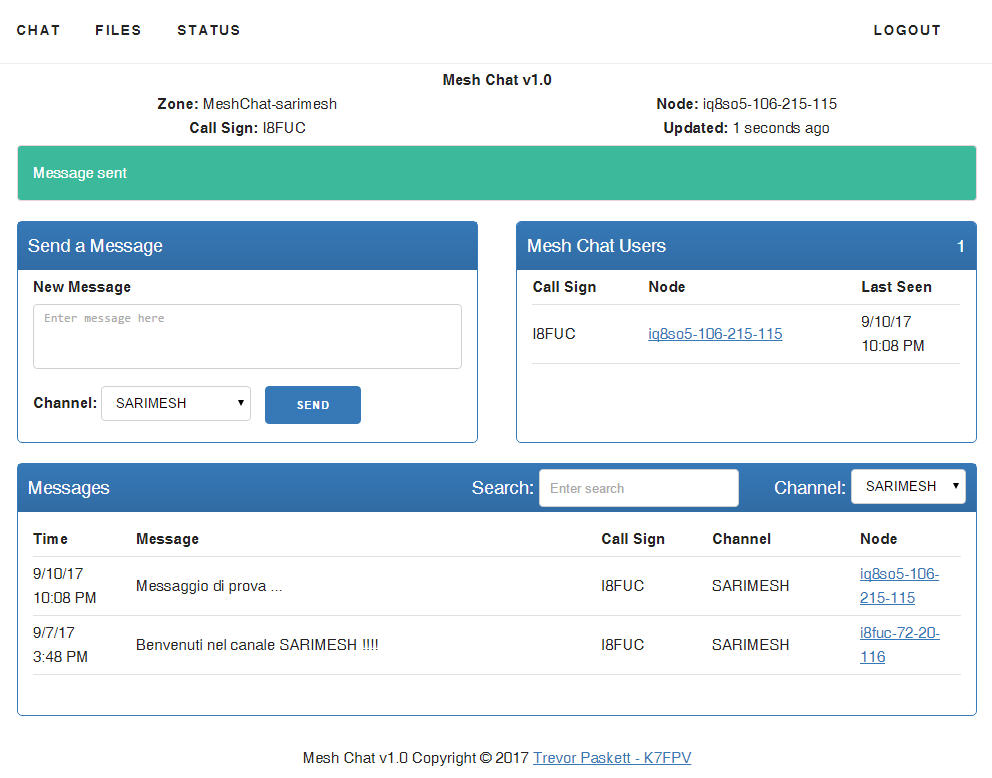Screen dimensions: 992x778
Task: Open Trevor Paskett - K7FPV footer link
Action: [612, 758]
